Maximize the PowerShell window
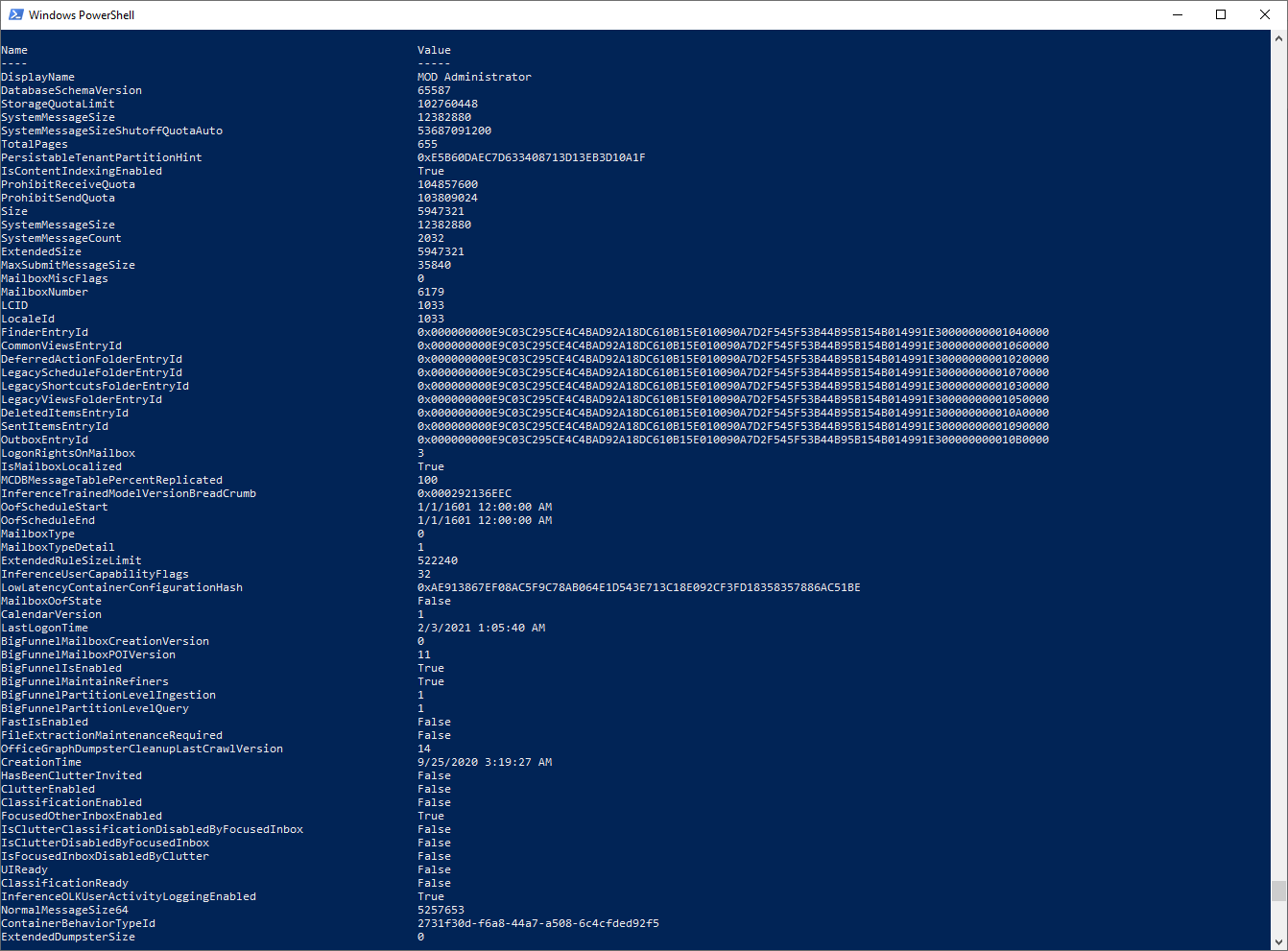 coord(1221,13)
